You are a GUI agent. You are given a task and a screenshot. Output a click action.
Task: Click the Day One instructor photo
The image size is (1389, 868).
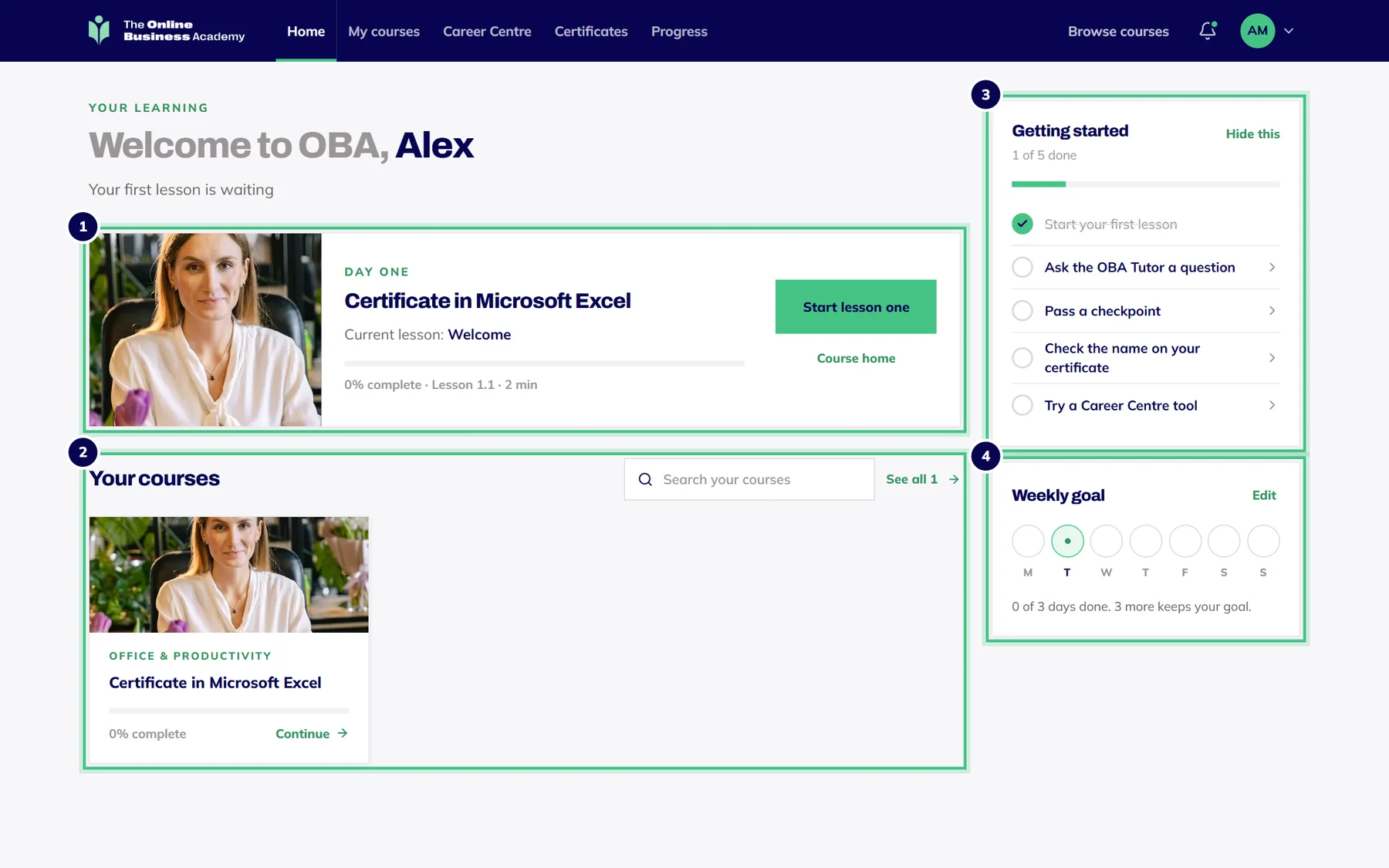pyautogui.click(x=205, y=329)
